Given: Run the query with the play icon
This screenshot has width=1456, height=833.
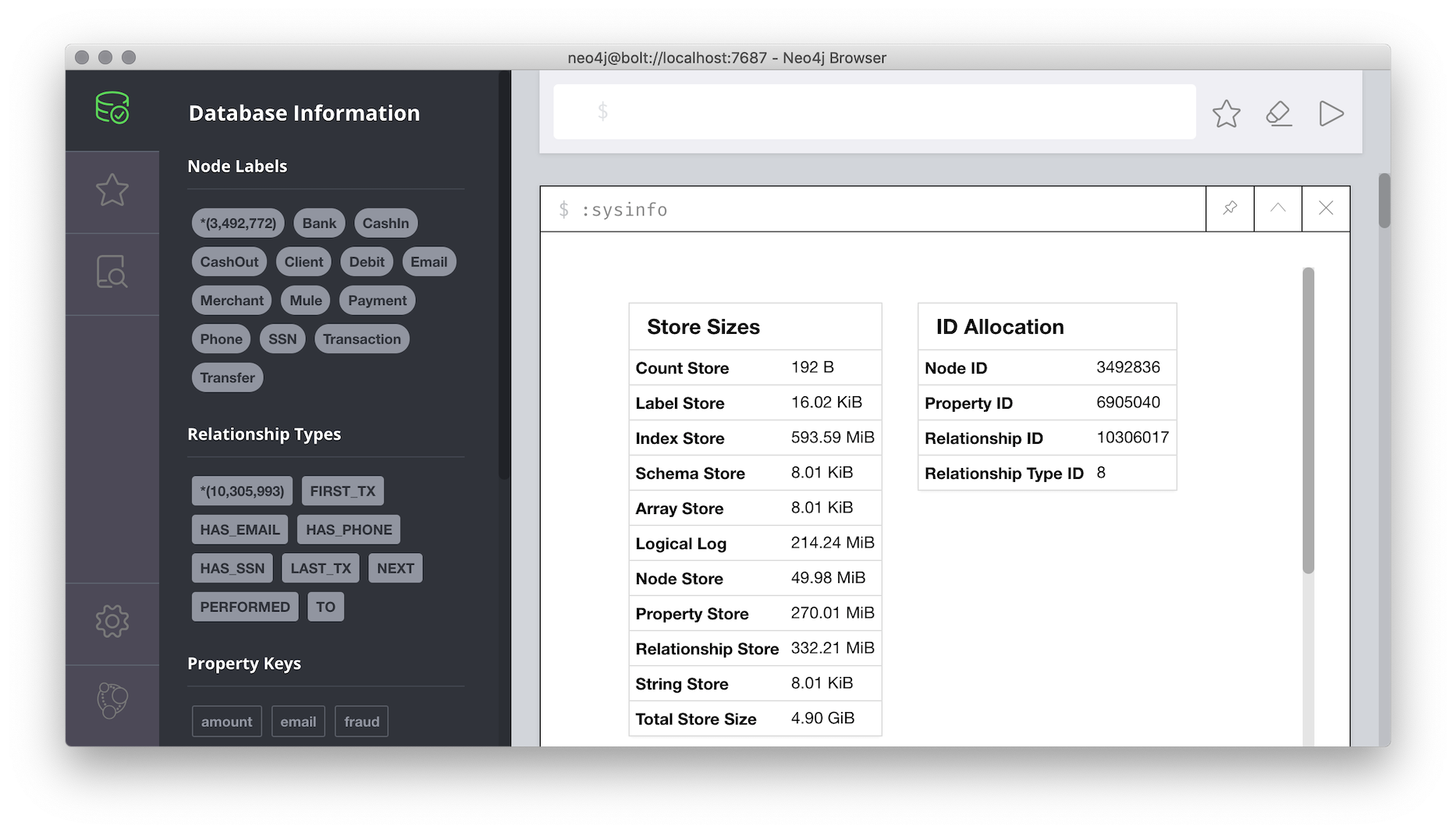Looking at the screenshot, I should point(1331,114).
